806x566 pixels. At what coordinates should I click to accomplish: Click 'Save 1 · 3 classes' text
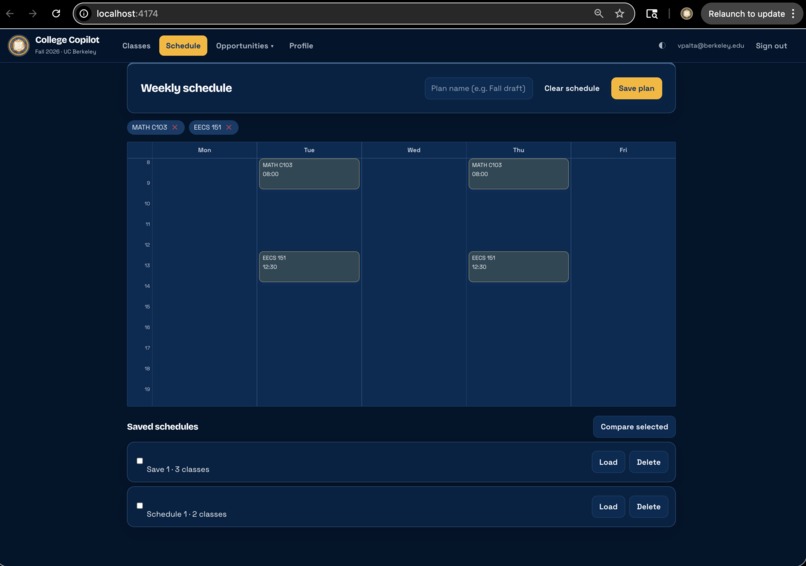178,469
